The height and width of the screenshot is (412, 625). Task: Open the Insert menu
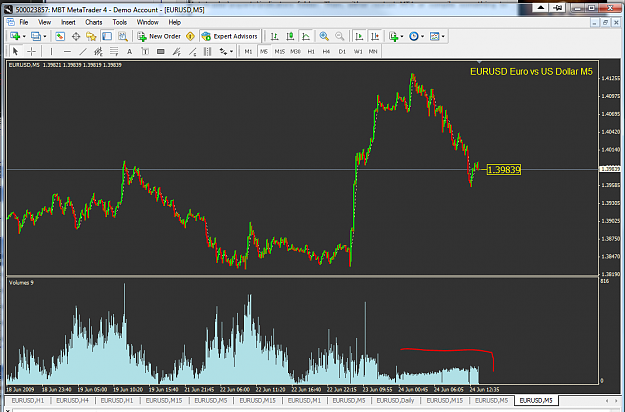[x=68, y=22]
